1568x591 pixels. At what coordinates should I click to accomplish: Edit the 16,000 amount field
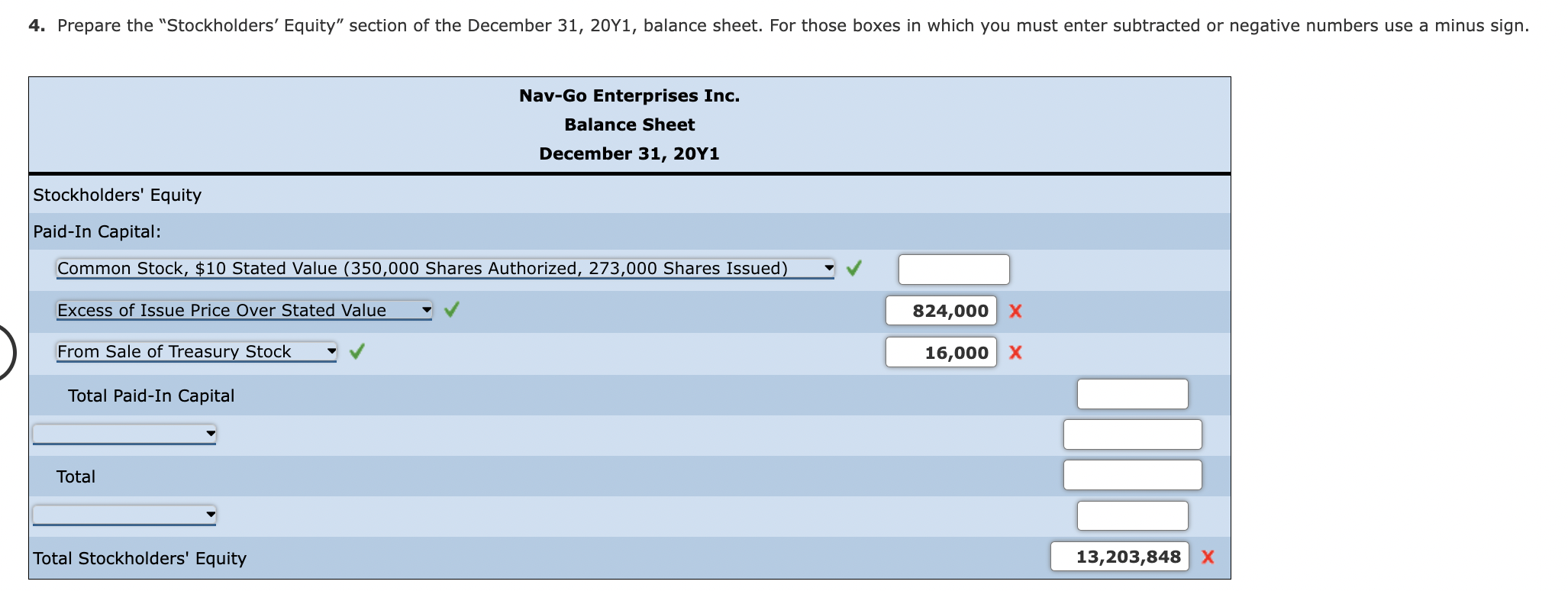[940, 352]
